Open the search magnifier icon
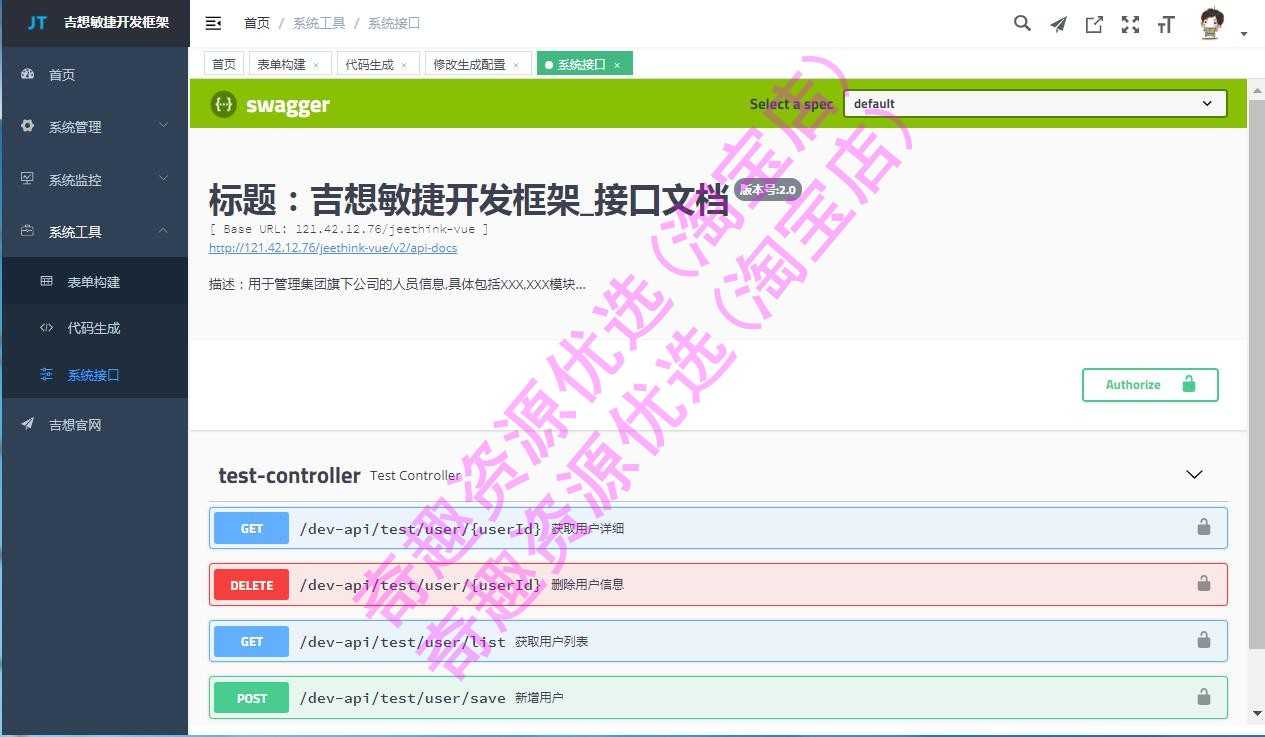 [1022, 23]
